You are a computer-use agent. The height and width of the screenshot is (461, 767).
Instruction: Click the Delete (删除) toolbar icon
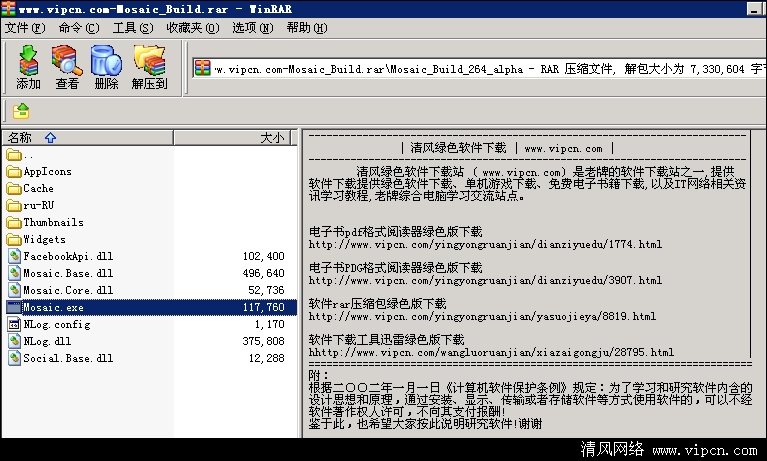point(106,67)
